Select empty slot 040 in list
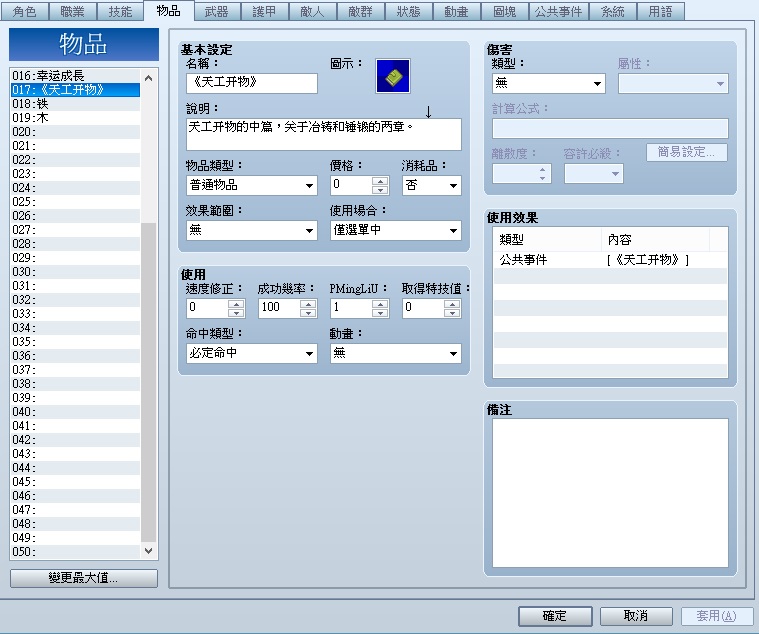 pyautogui.click(x=76, y=412)
